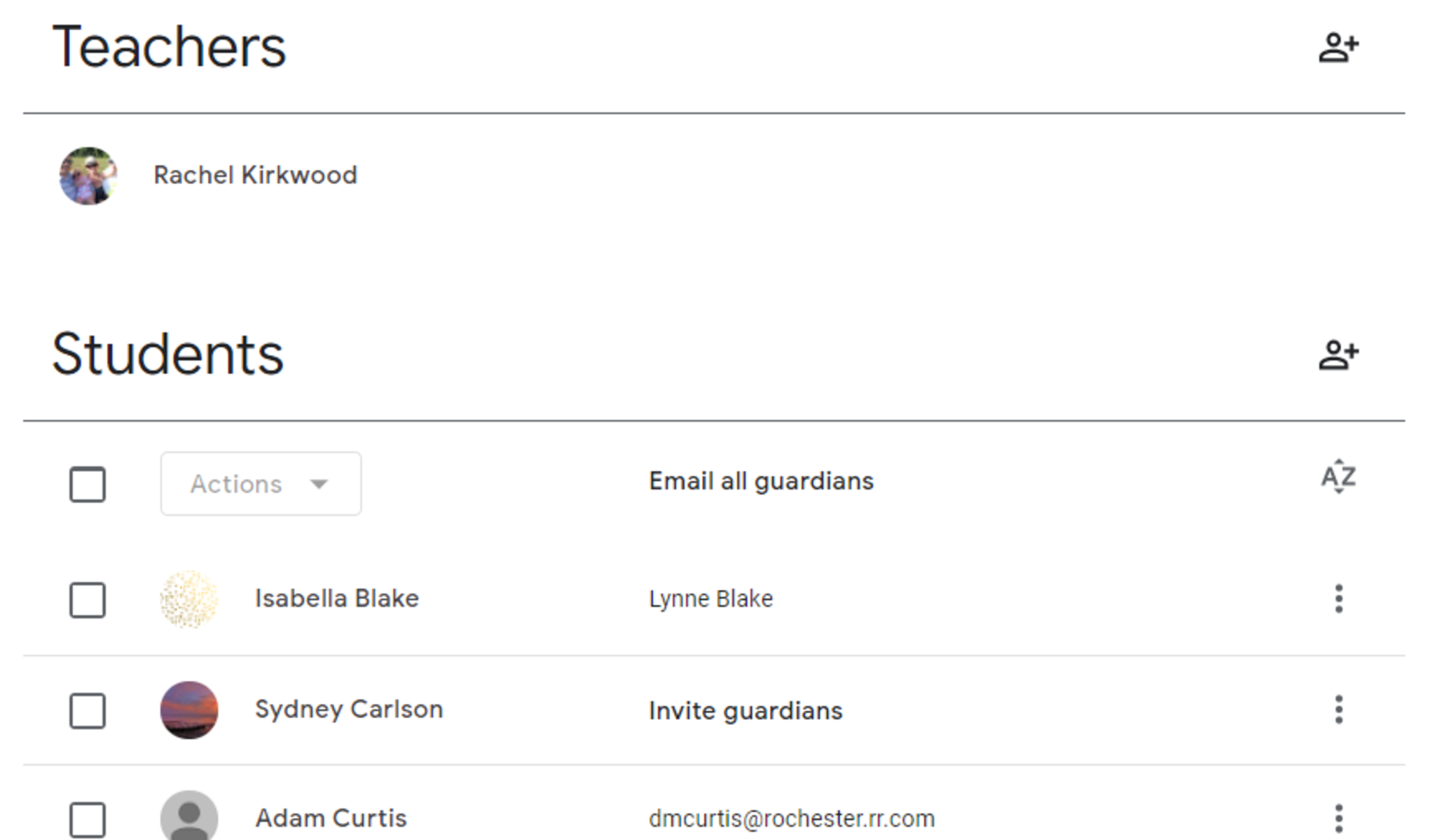
Task: Click Sydney Carlson's avatar photo
Action: [189, 710]
